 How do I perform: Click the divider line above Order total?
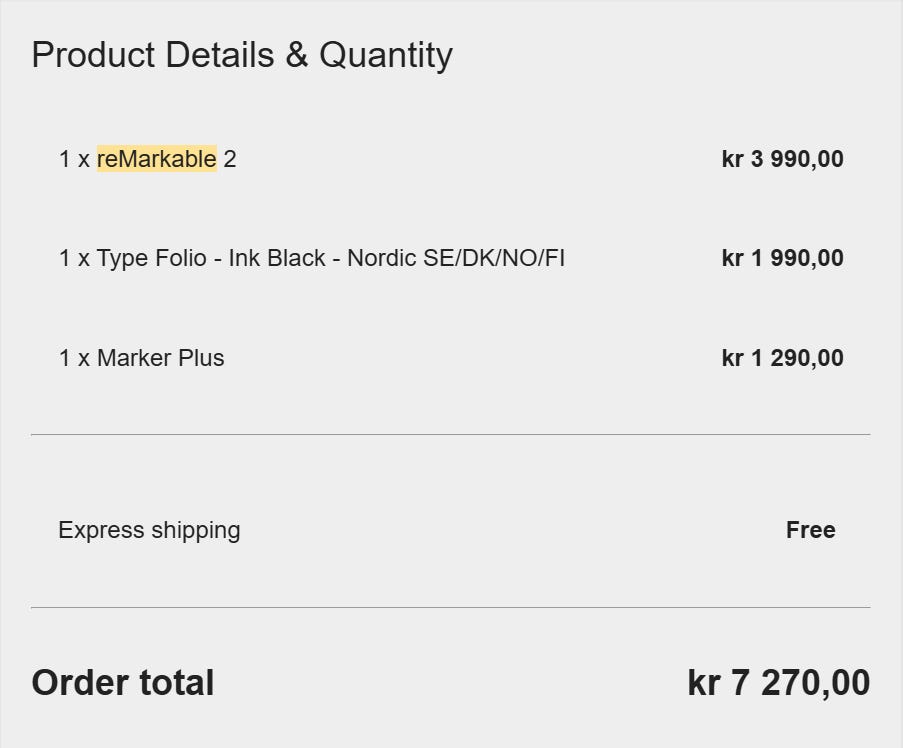tap(450, 607)
